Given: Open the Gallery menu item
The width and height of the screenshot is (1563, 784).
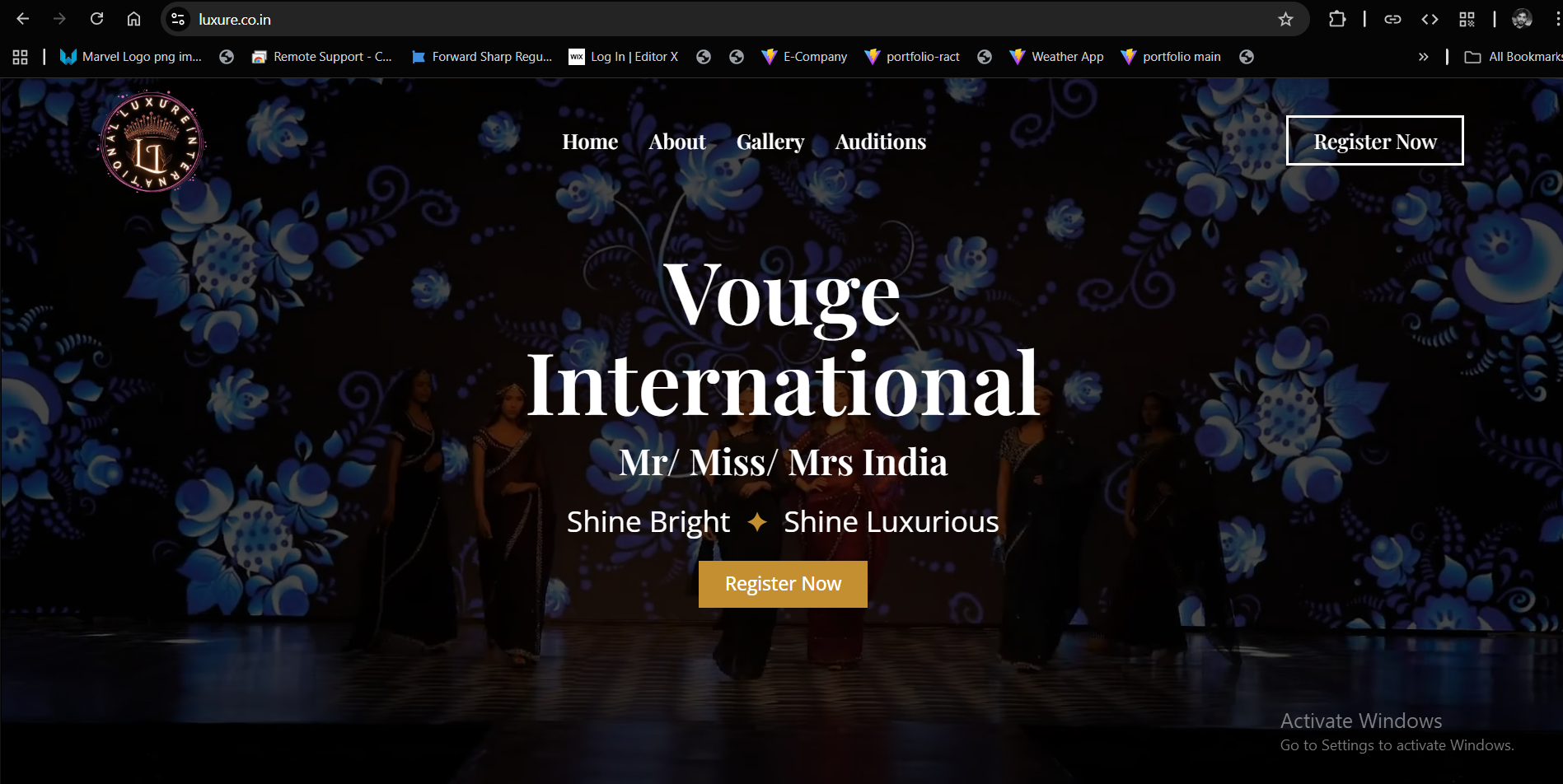Looking at the screenshot, I should point(770,142).
